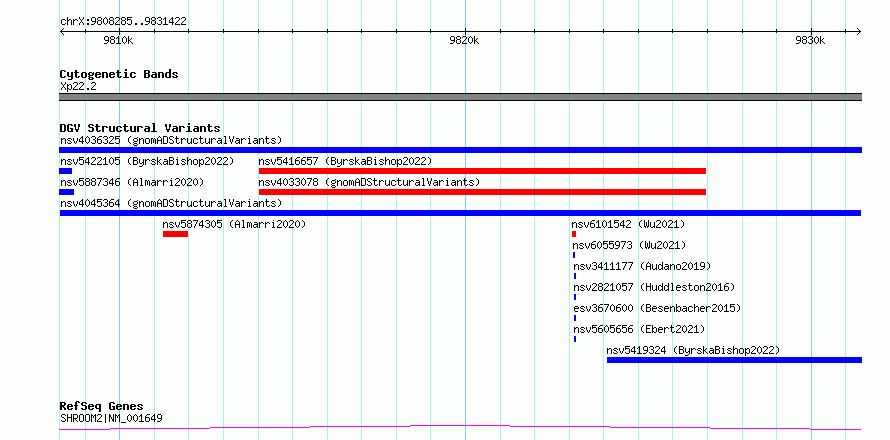Screen dimensions: 890x440
Task: Select the red nsv5416657 variant bar
Action: pos(482,171)
